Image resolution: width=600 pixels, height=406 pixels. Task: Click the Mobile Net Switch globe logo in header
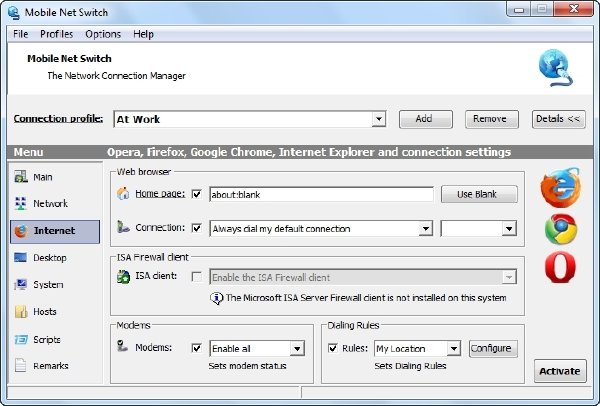[x=556, y=68]
